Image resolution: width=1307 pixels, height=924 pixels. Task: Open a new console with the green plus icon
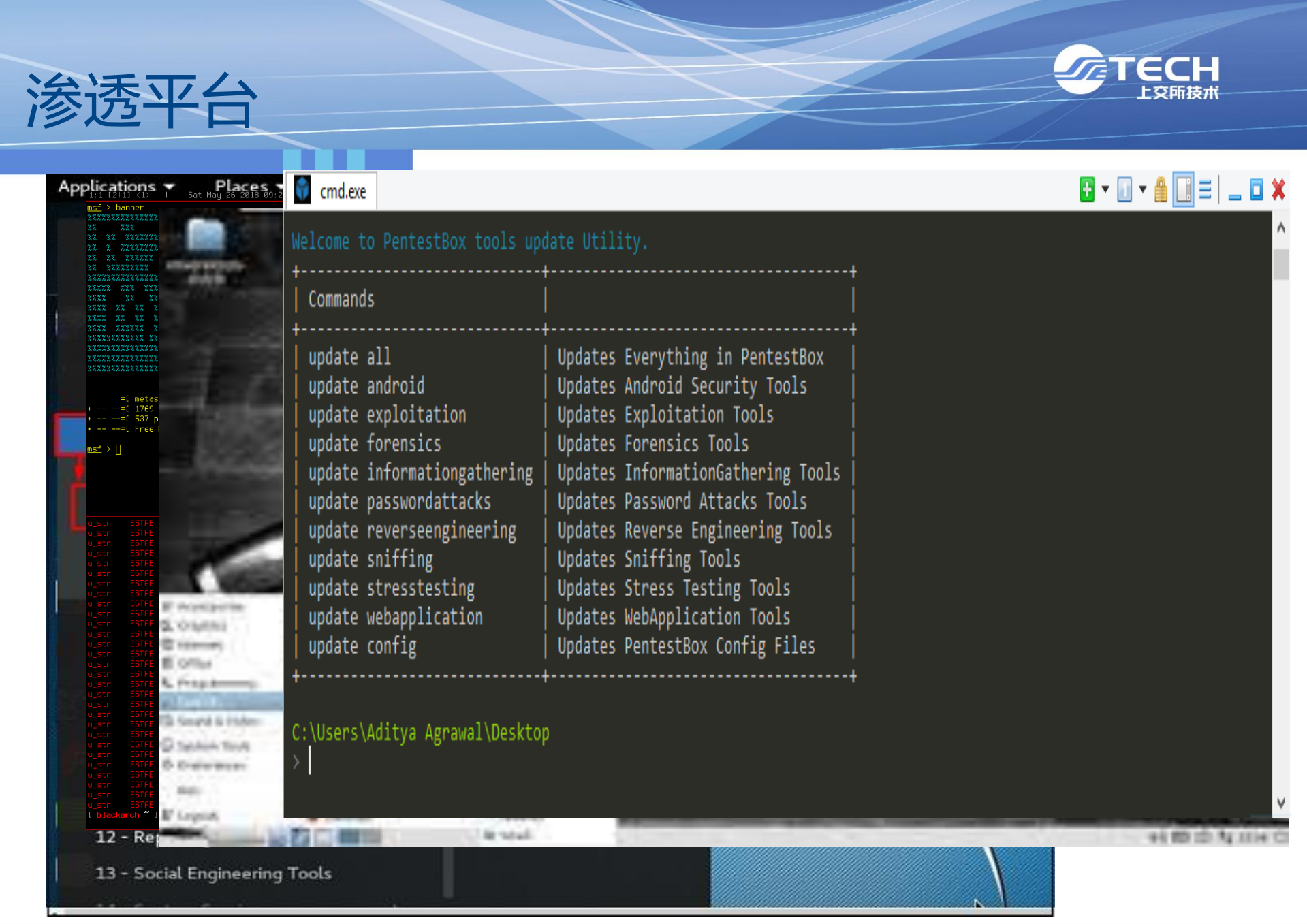[x=1086, y=189]
